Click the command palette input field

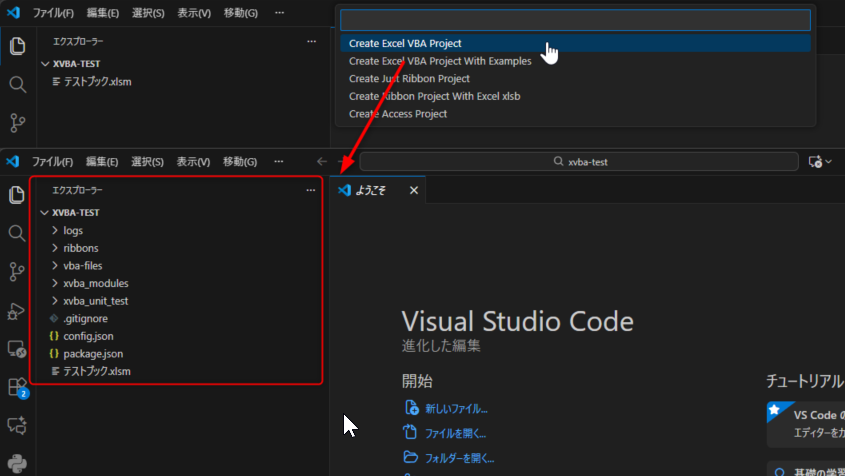pyautogui.click(x=575, y=20)
